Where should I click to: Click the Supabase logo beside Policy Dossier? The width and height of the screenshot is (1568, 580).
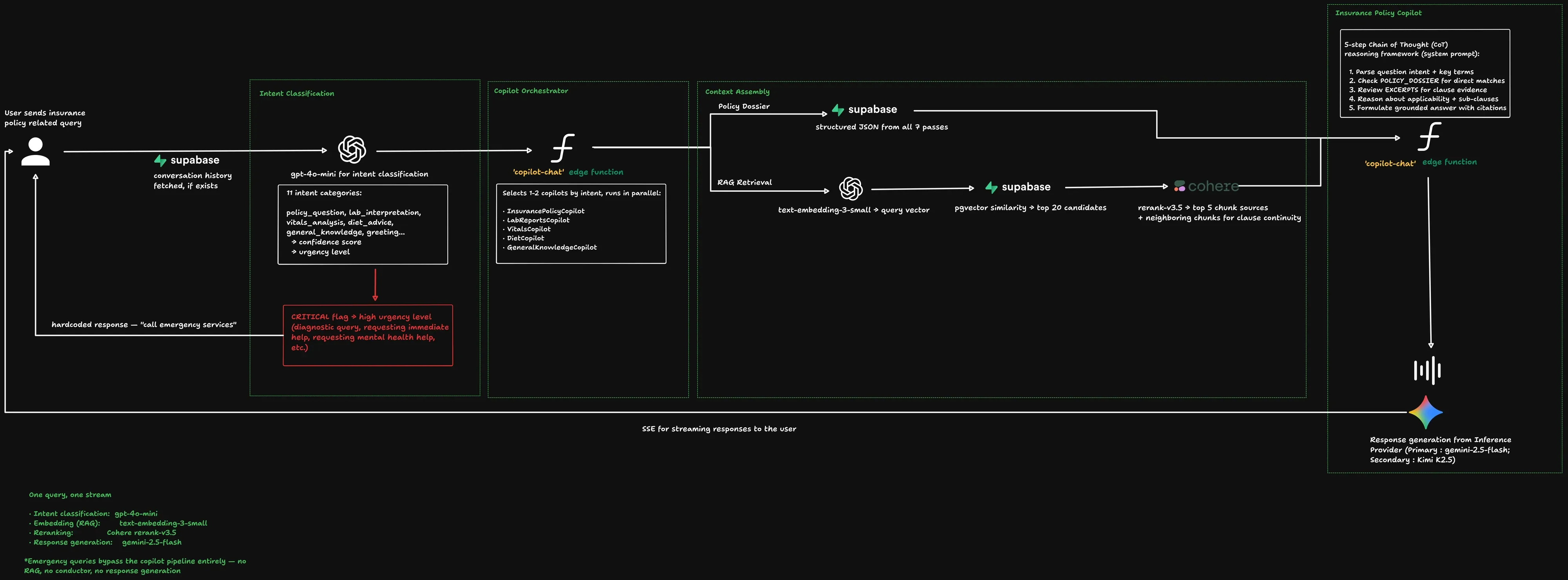tap(864, 110)
